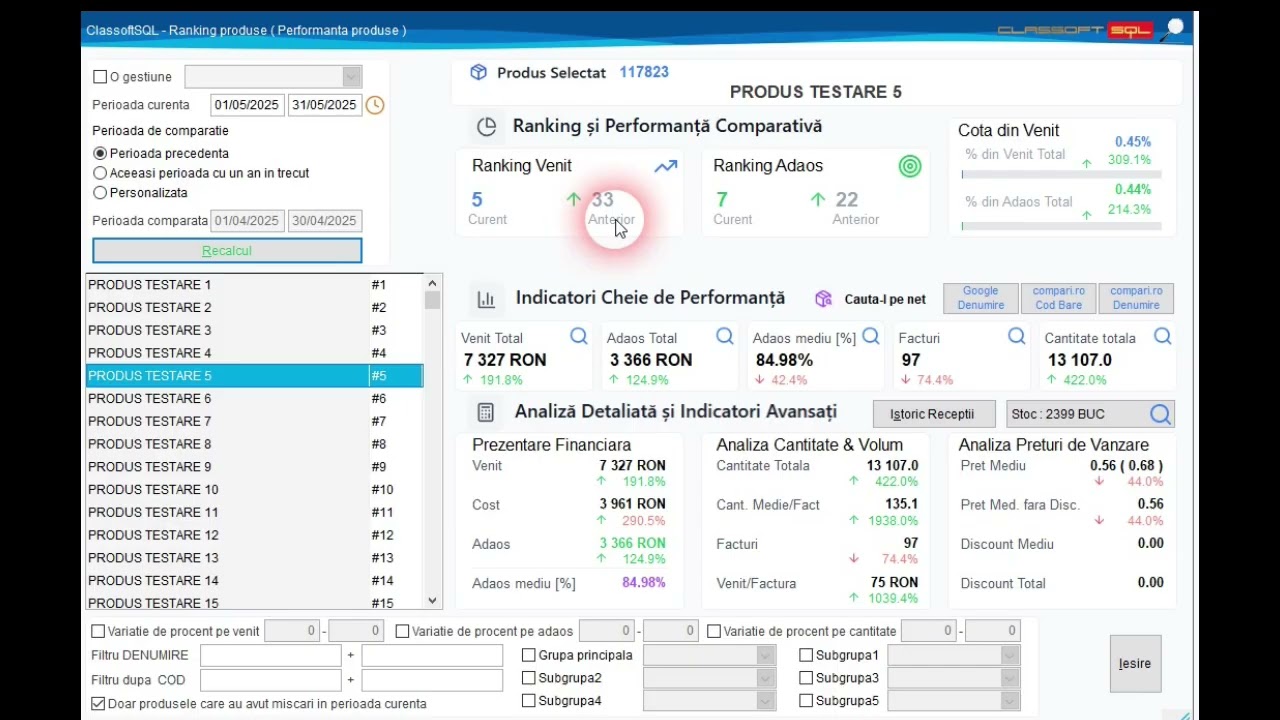This screenshot has width=1280, height=720.
Task: Select PRODUS TESTARE 1 in the list
Action: (254, 285)
